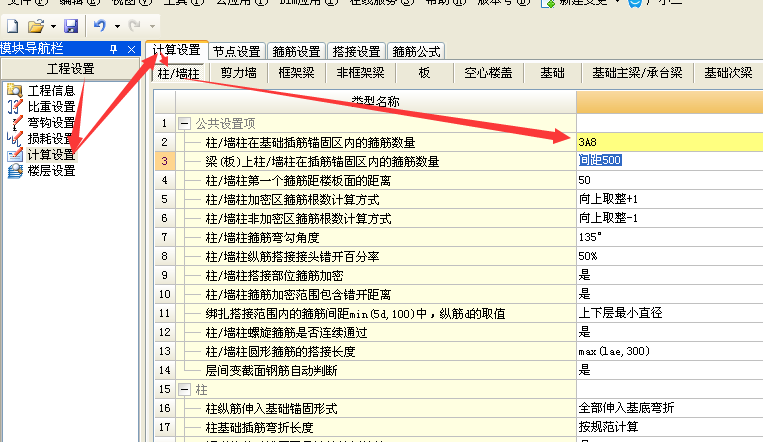The height and width of the screenshot is (442, 763).
Task: Select the 剪力墙 sub-tab
Action: pyautogui.click(x=238, y=73)
